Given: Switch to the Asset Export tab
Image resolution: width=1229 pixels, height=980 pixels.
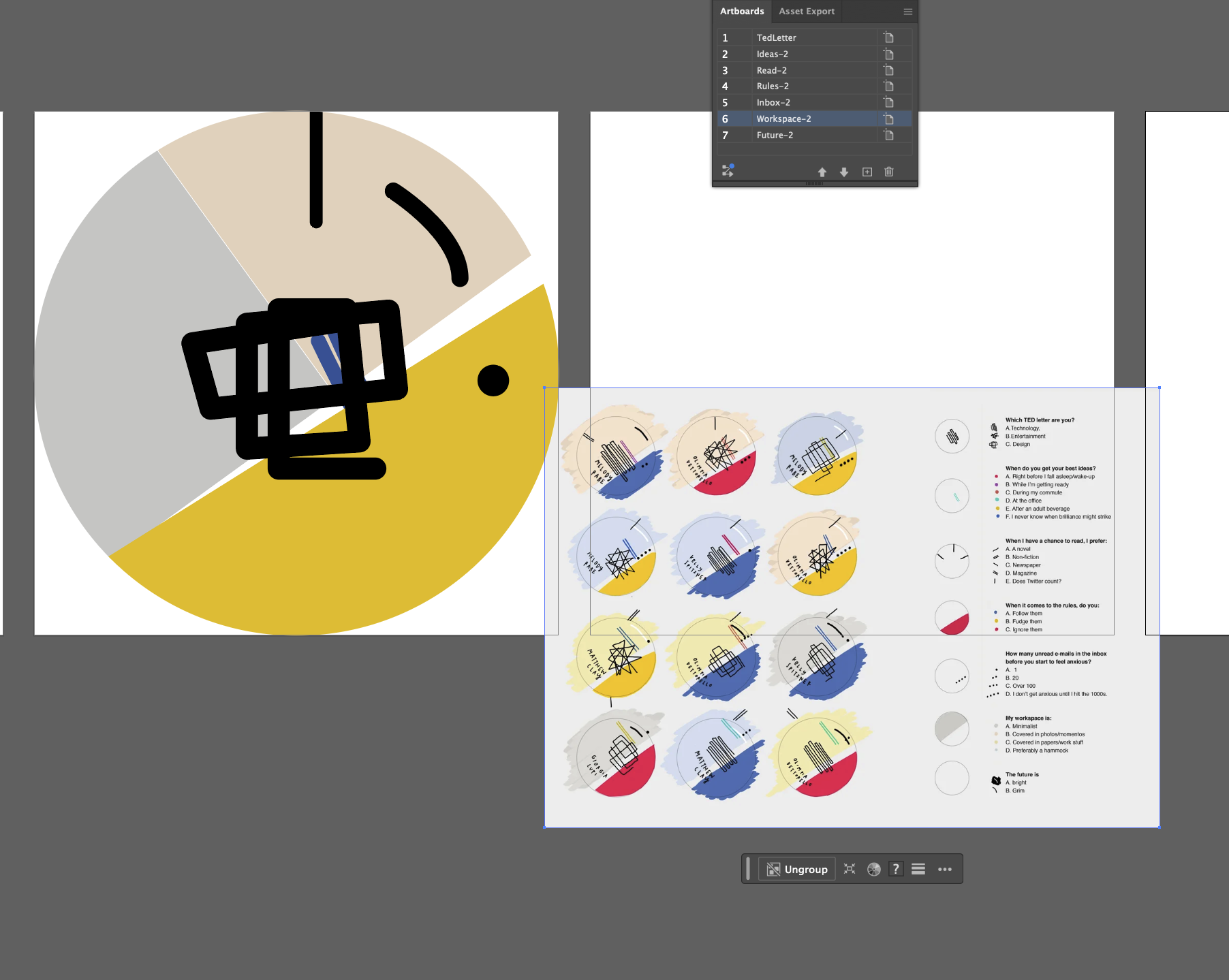Looking at the screenshot, I should point(806,12).
